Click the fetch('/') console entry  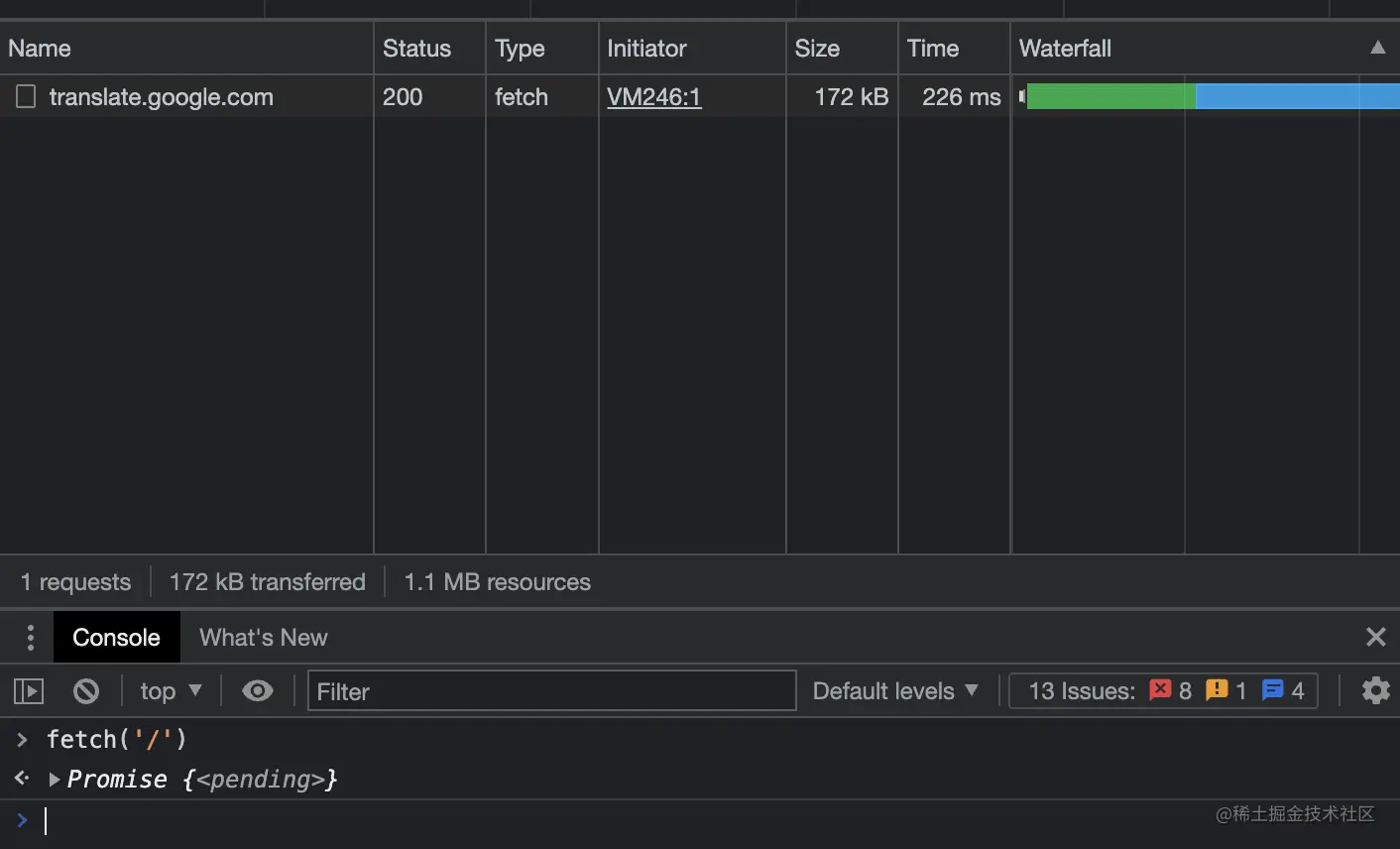click(x=116, y=739)
